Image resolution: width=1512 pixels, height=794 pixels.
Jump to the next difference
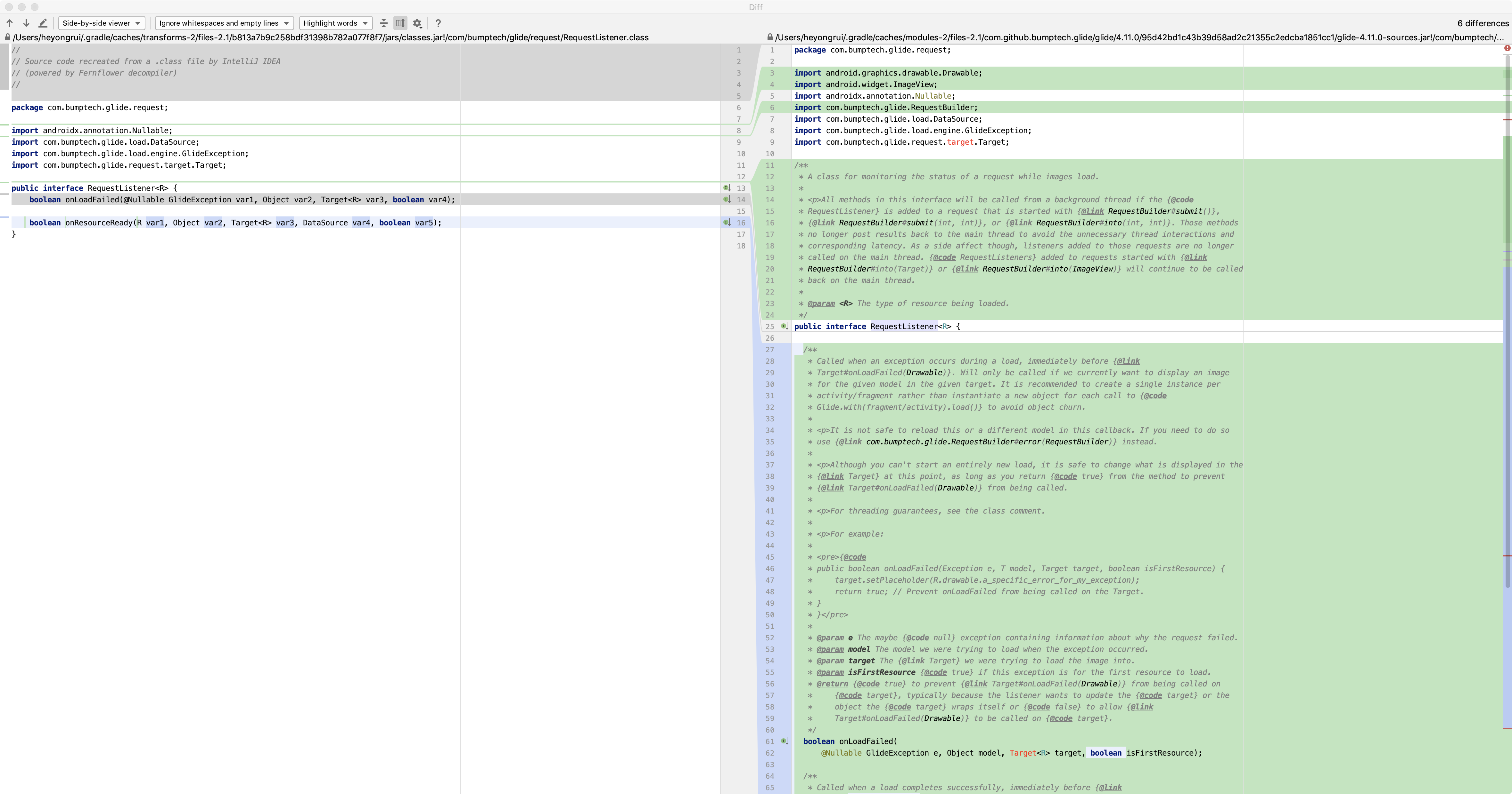coord(26,23)
